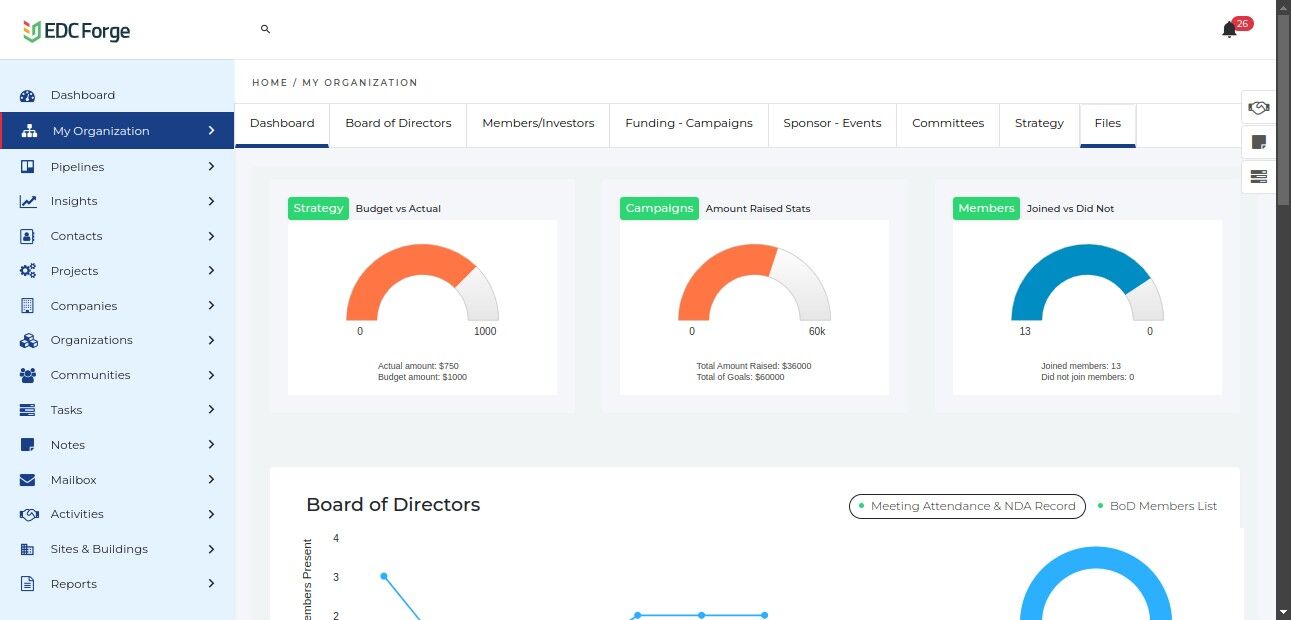
Task: Expand the Communities chevron
Action: point(211,375)
